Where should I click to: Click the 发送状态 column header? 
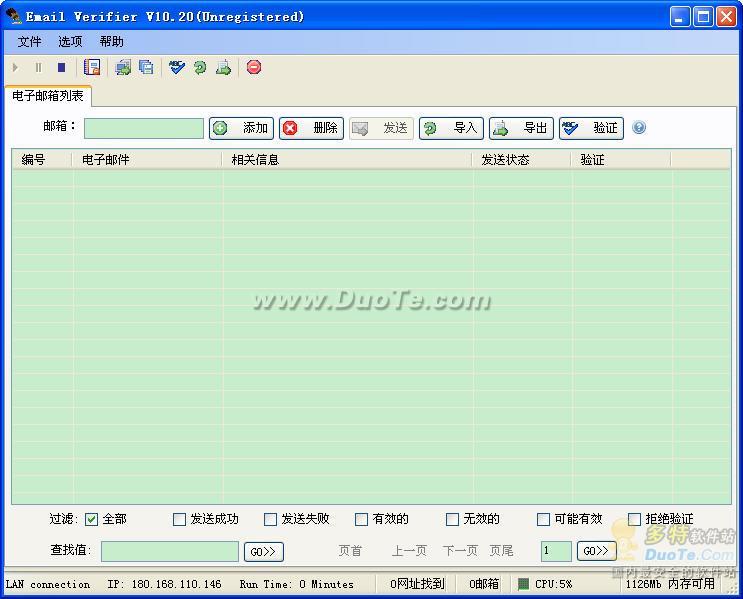(522, 160)
